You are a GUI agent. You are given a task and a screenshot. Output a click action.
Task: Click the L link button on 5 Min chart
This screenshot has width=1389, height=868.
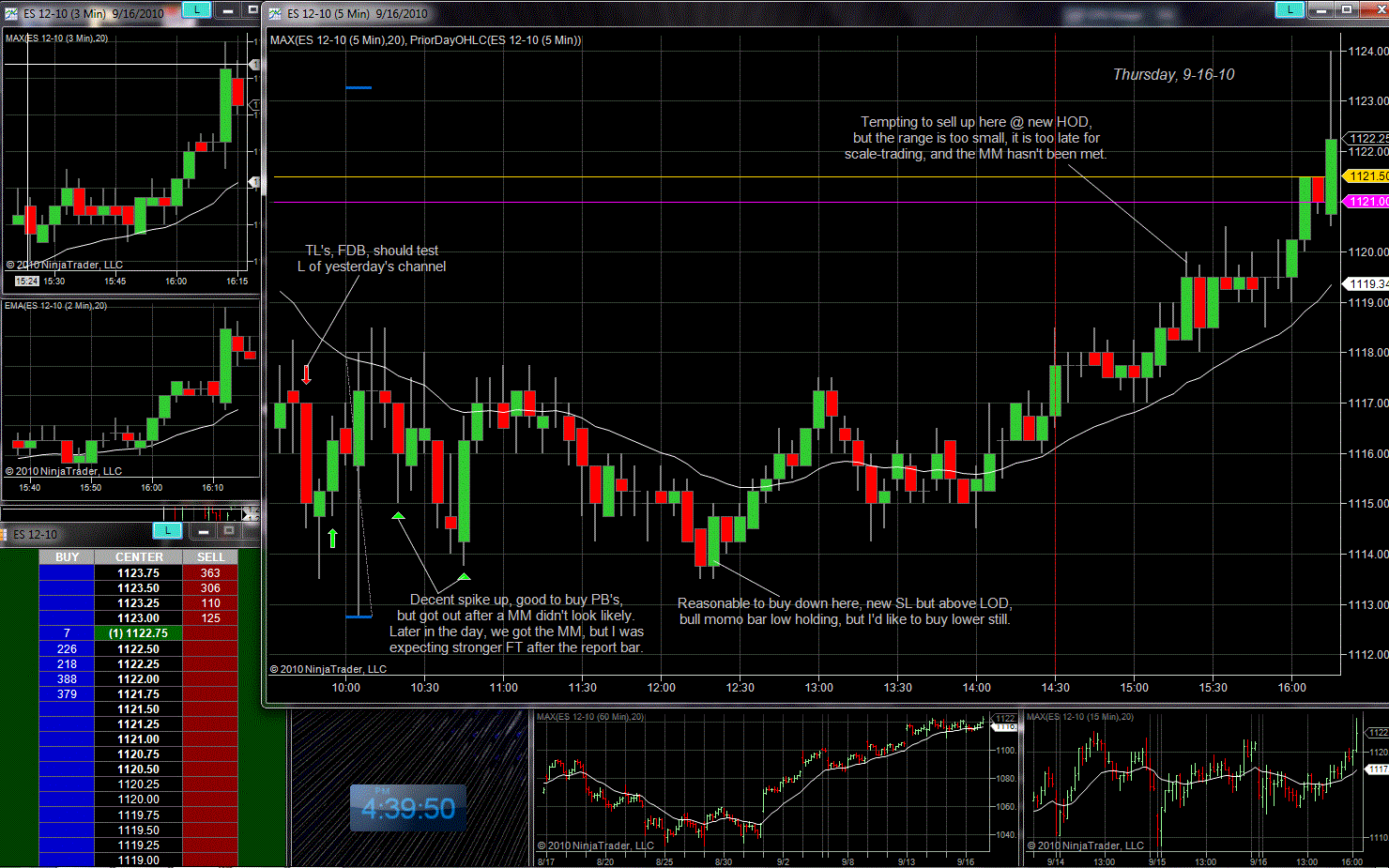tap(1290, 10)
